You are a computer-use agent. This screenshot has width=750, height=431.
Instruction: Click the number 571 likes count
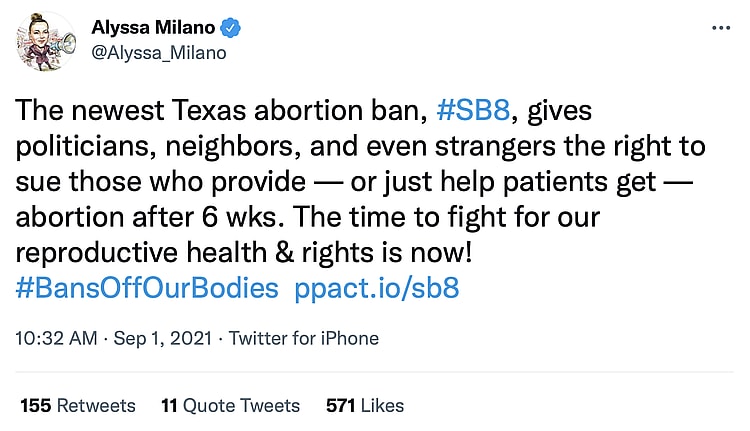pyautogui.click(x=342, y=405)
